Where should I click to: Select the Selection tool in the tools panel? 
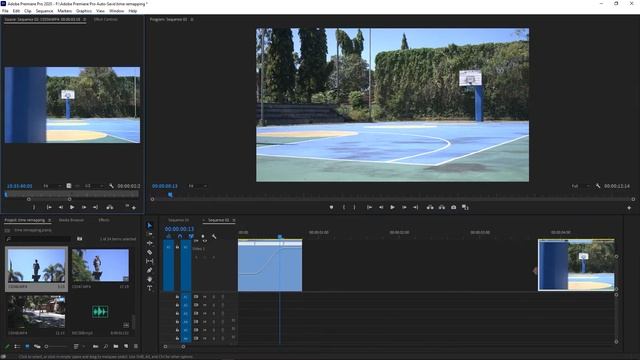coord(149,225)
